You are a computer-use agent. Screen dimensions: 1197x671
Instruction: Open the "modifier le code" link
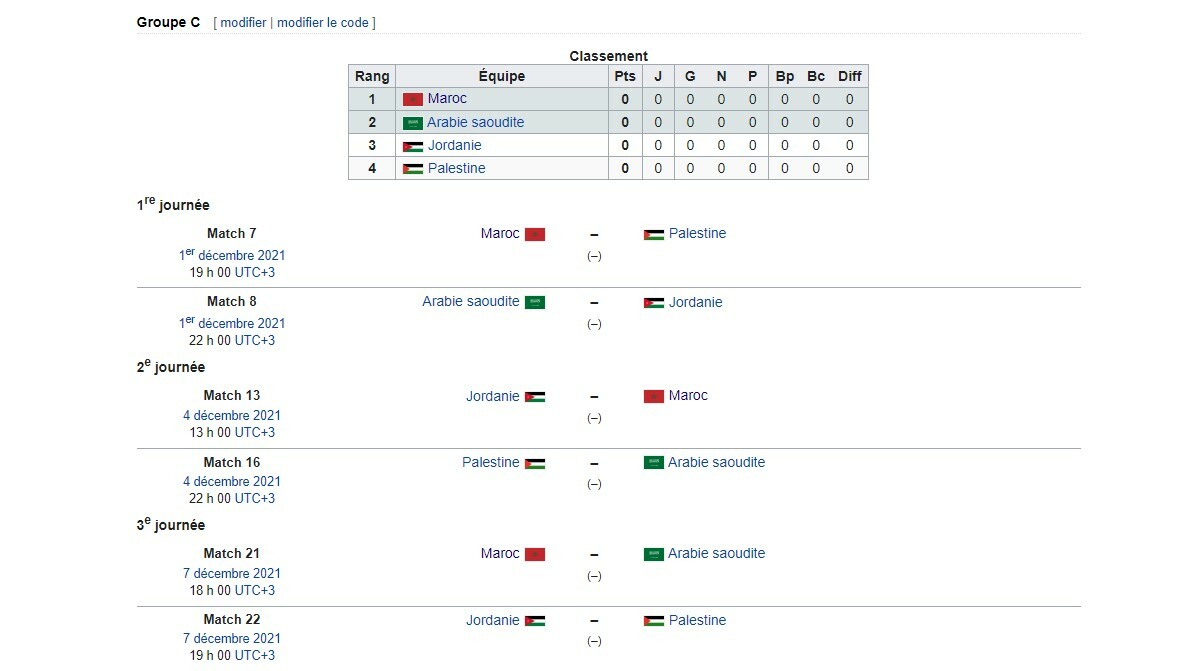tap(323, 23)
